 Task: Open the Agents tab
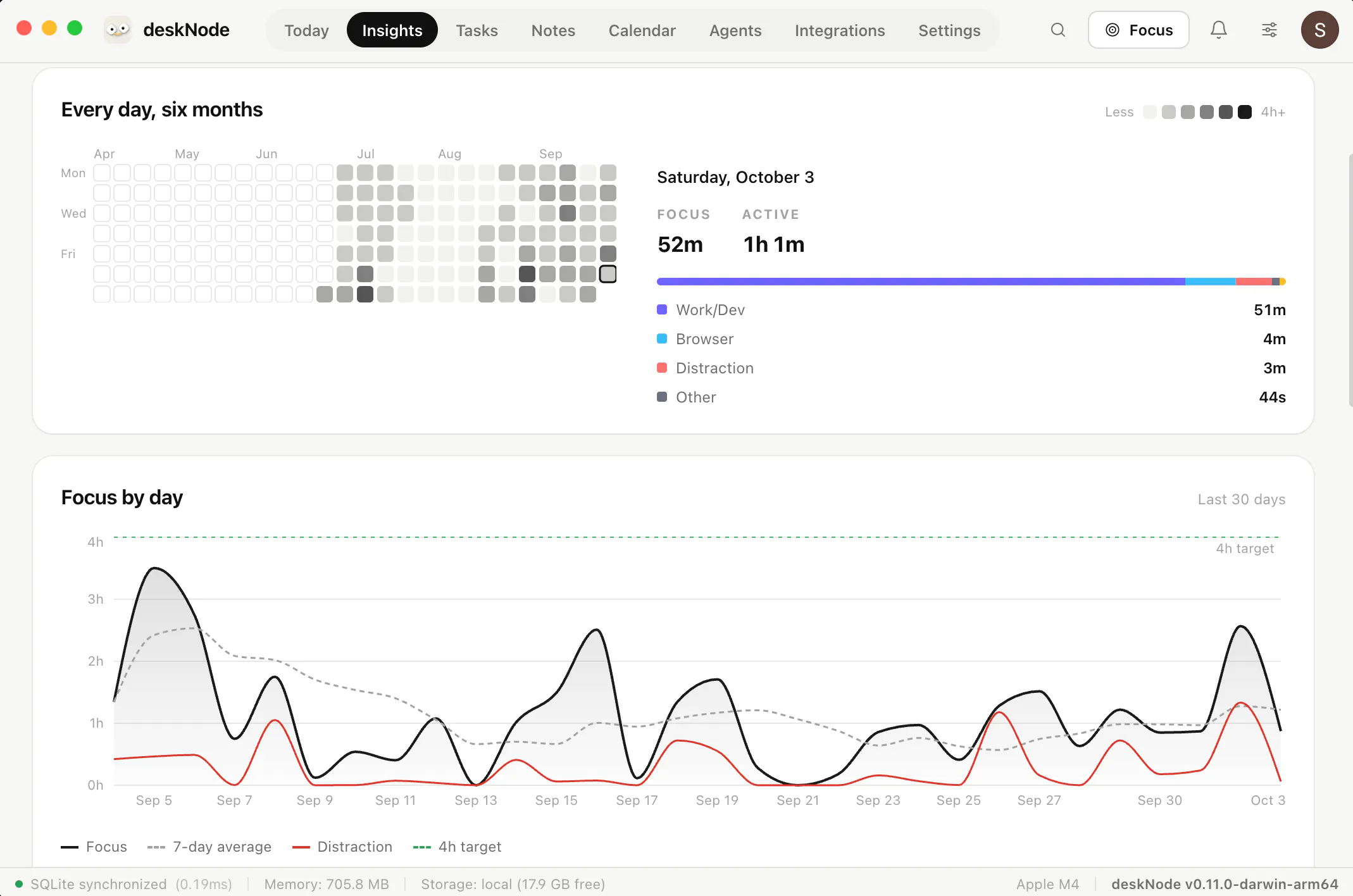coord(735,30)
